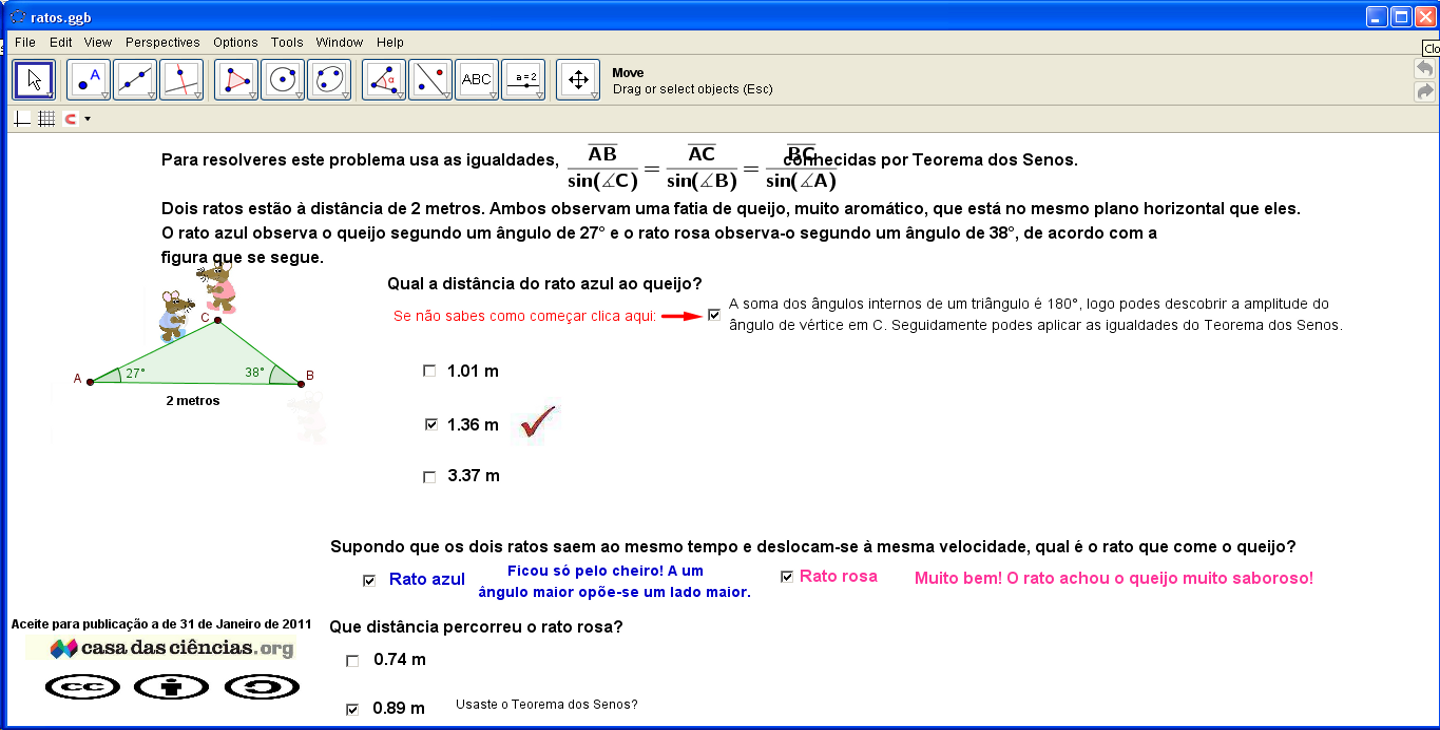
Task: Select the Ellipse tool
Action: click(x=329, y=80)
